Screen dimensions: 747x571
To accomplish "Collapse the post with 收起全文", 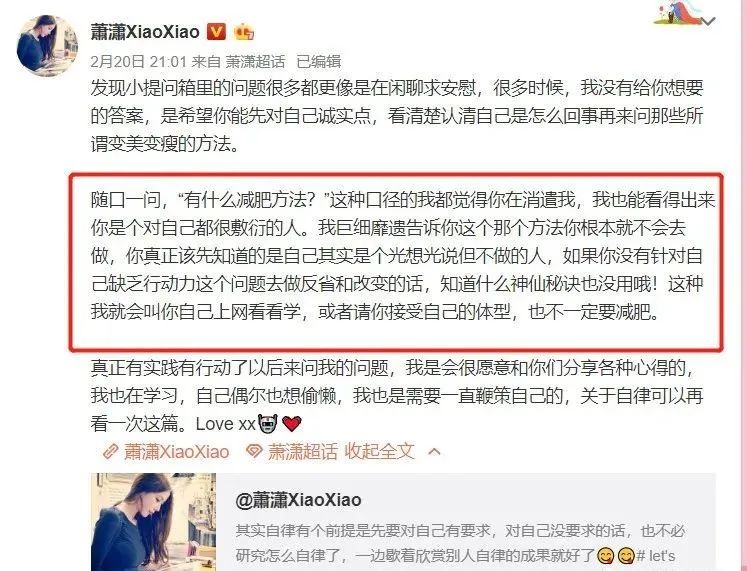I will (x=380, y=451).
